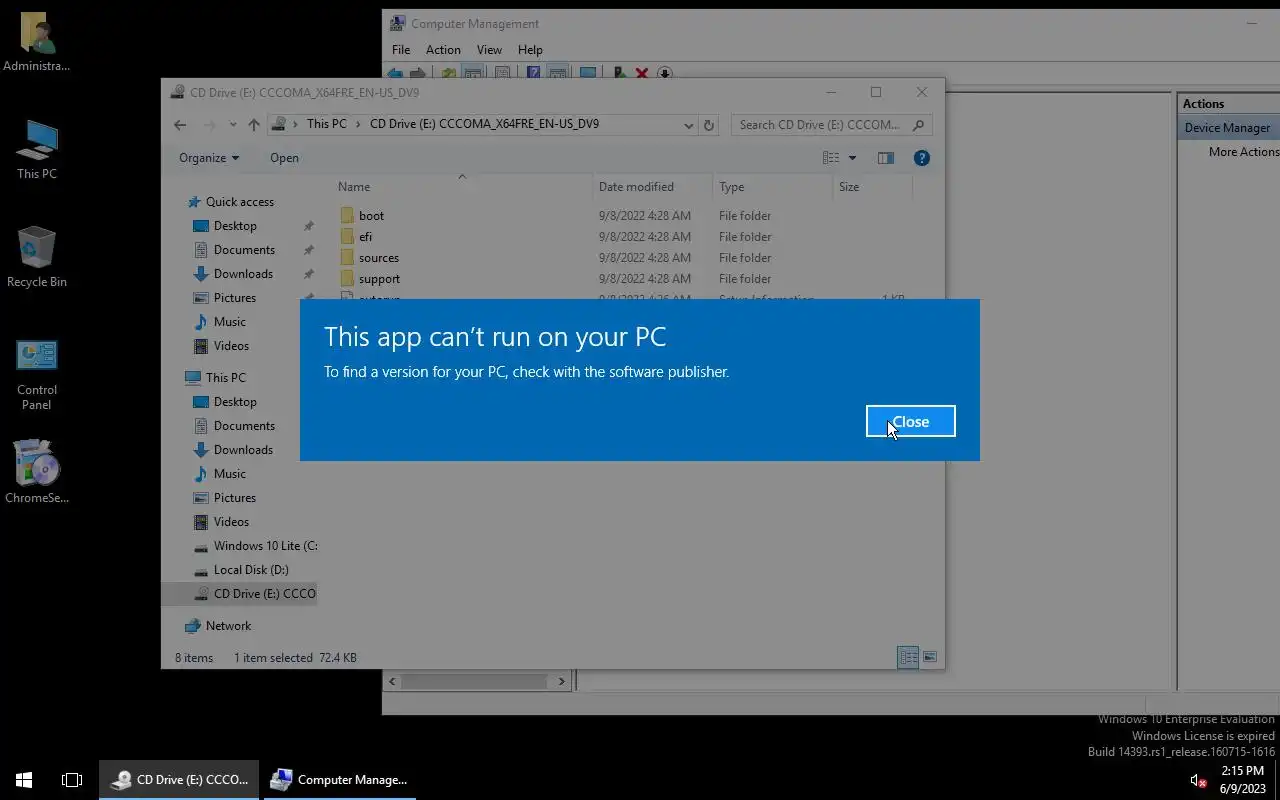The image size is (1280, 800).
Task: Select the Control Panel desktop icon
Action: [x=37, y=373]
